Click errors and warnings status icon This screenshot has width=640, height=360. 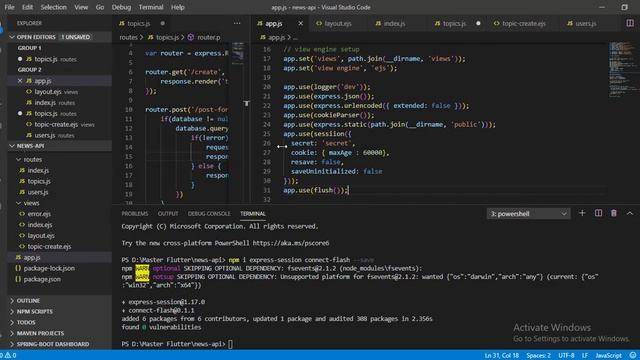(x=8, y=356)
